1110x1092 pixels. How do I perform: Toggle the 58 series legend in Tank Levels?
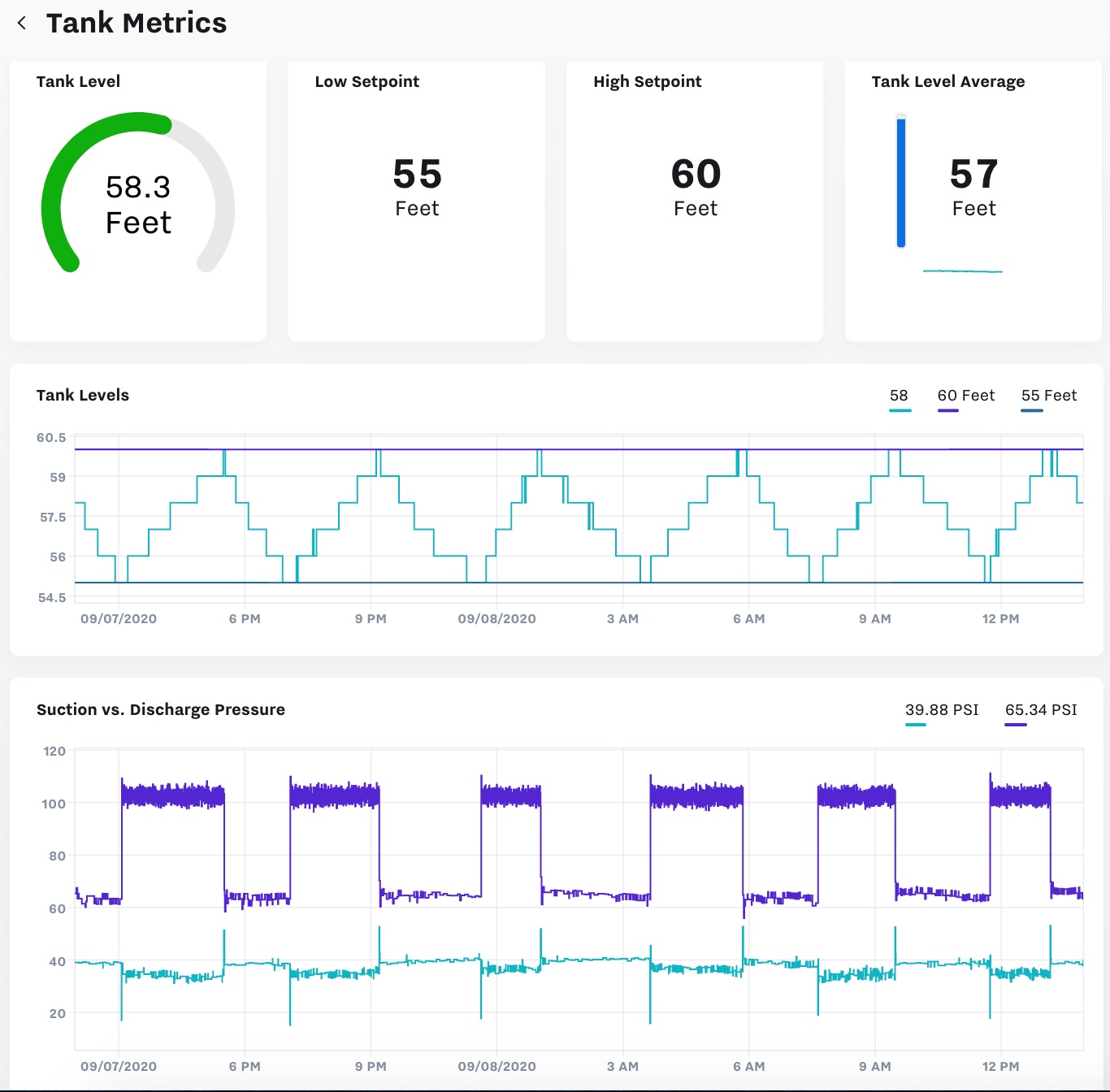(x=900, y=398)
